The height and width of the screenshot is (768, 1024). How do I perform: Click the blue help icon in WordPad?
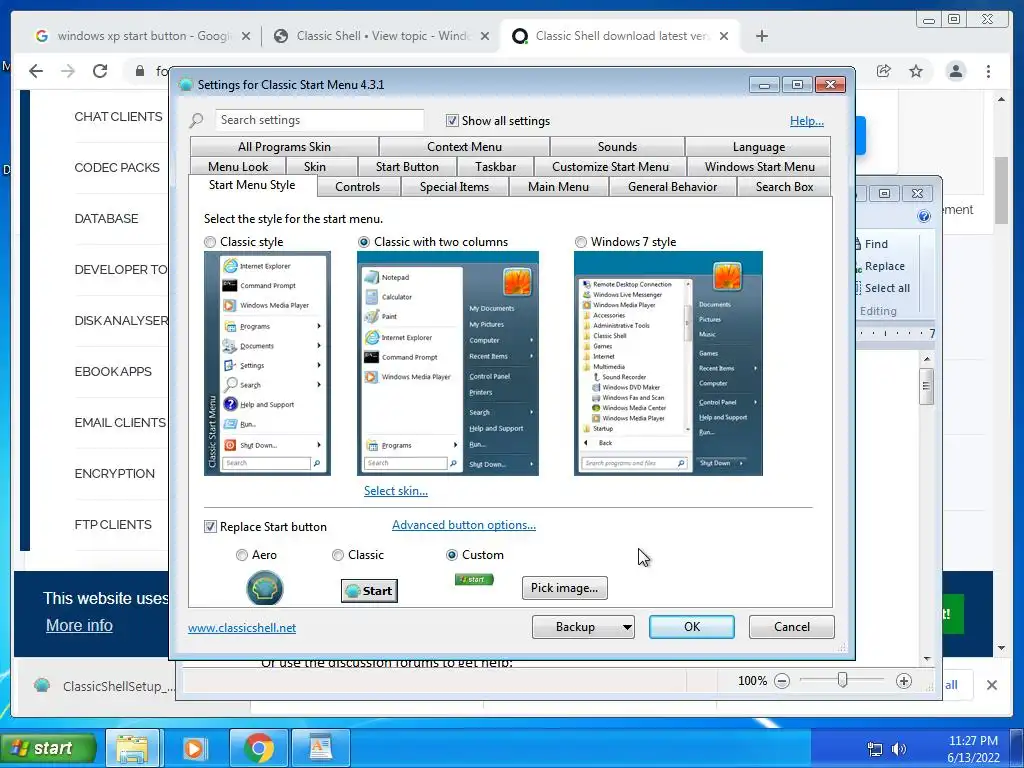pos(923,216)
